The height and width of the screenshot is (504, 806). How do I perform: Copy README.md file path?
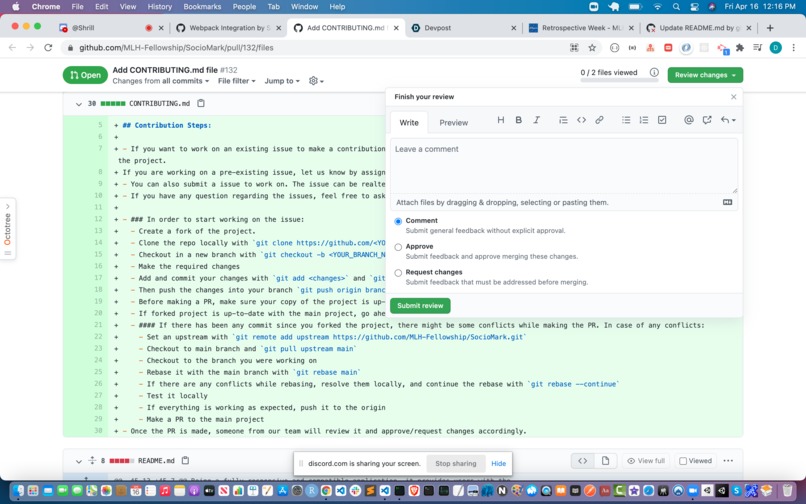coord(186,460)
